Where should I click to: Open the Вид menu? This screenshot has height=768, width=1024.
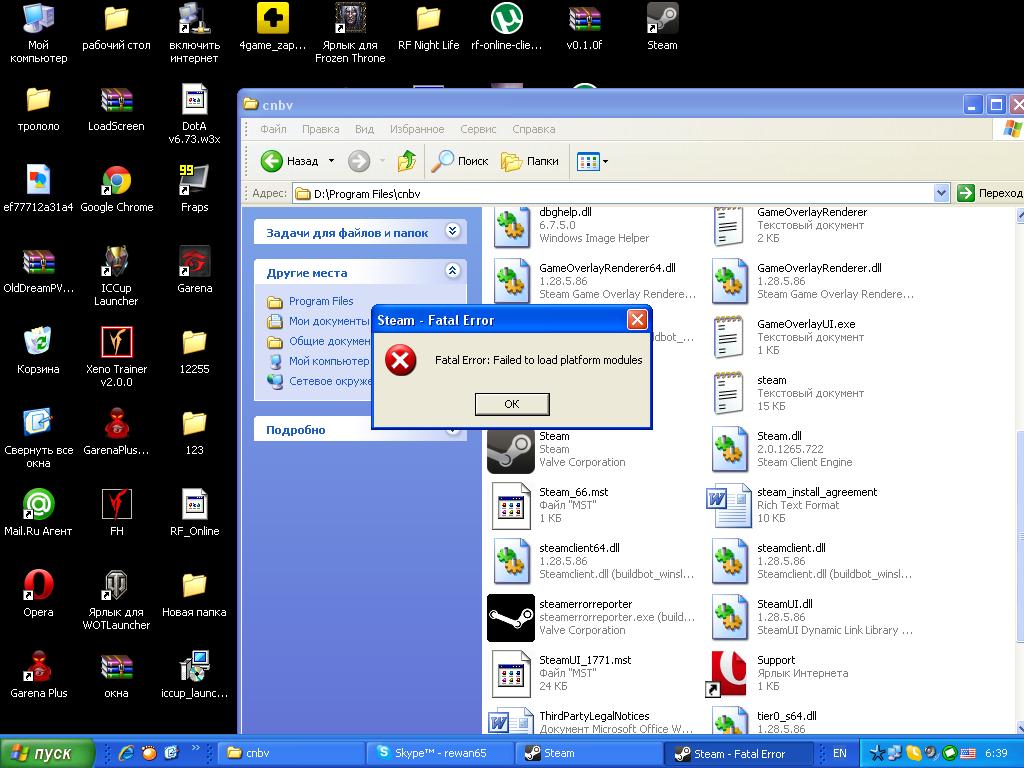tap(364, 129)
